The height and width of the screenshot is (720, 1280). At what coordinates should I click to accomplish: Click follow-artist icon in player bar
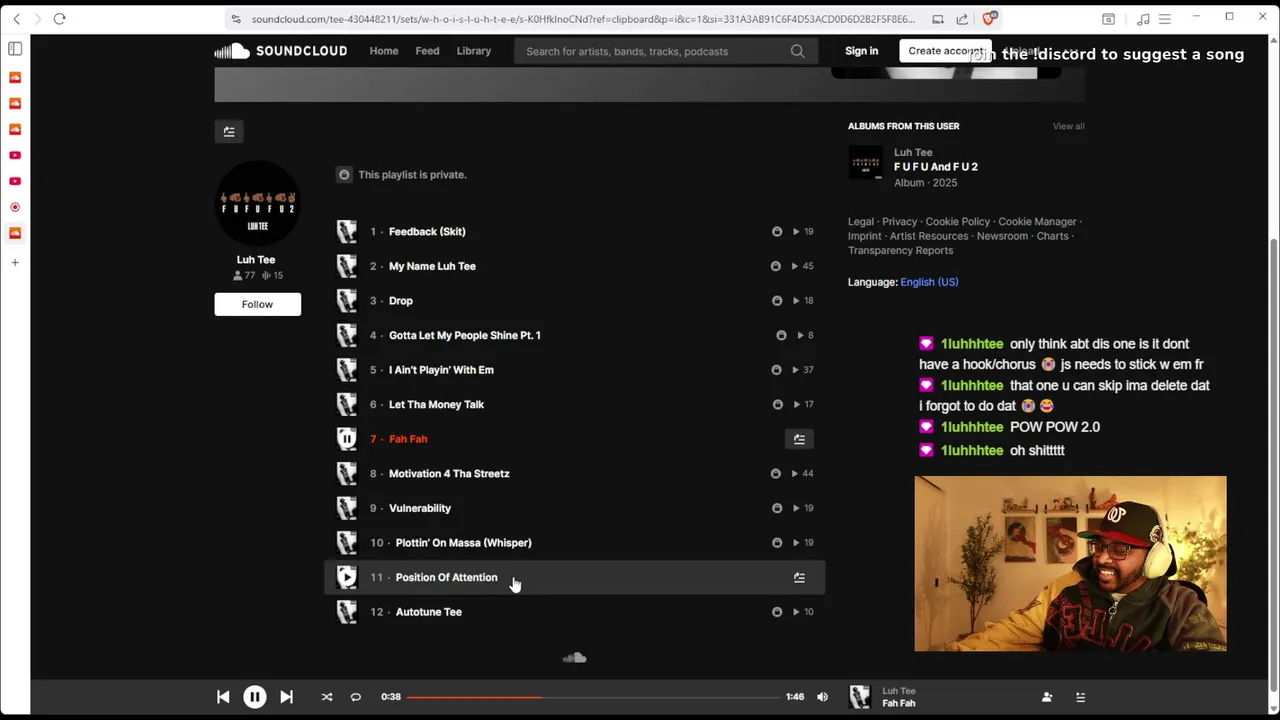click(1047, 697)
